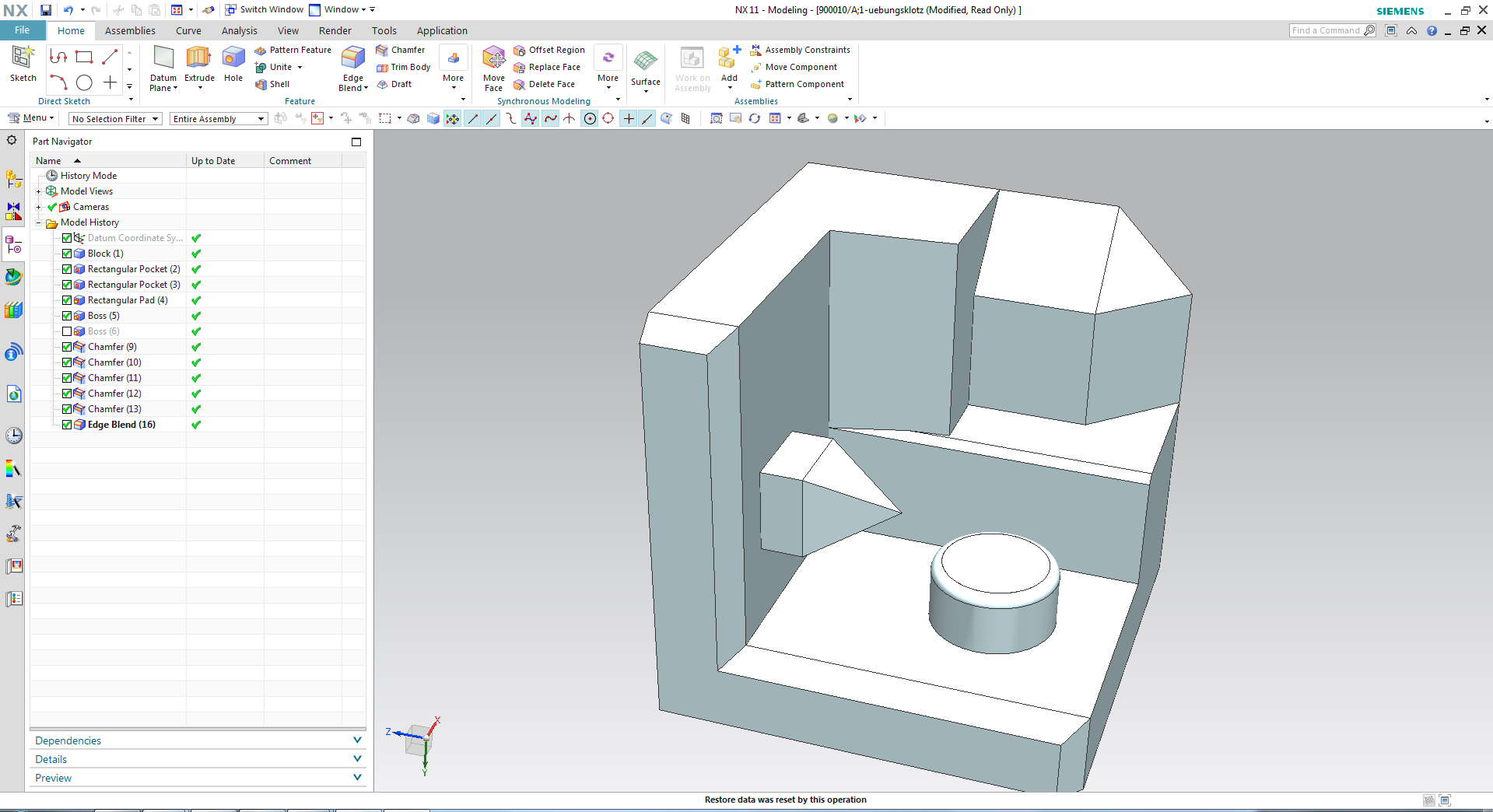Select Replace Face command
Image resolution: width=1493 pixels, height=812 pixels.
(547, 67)
